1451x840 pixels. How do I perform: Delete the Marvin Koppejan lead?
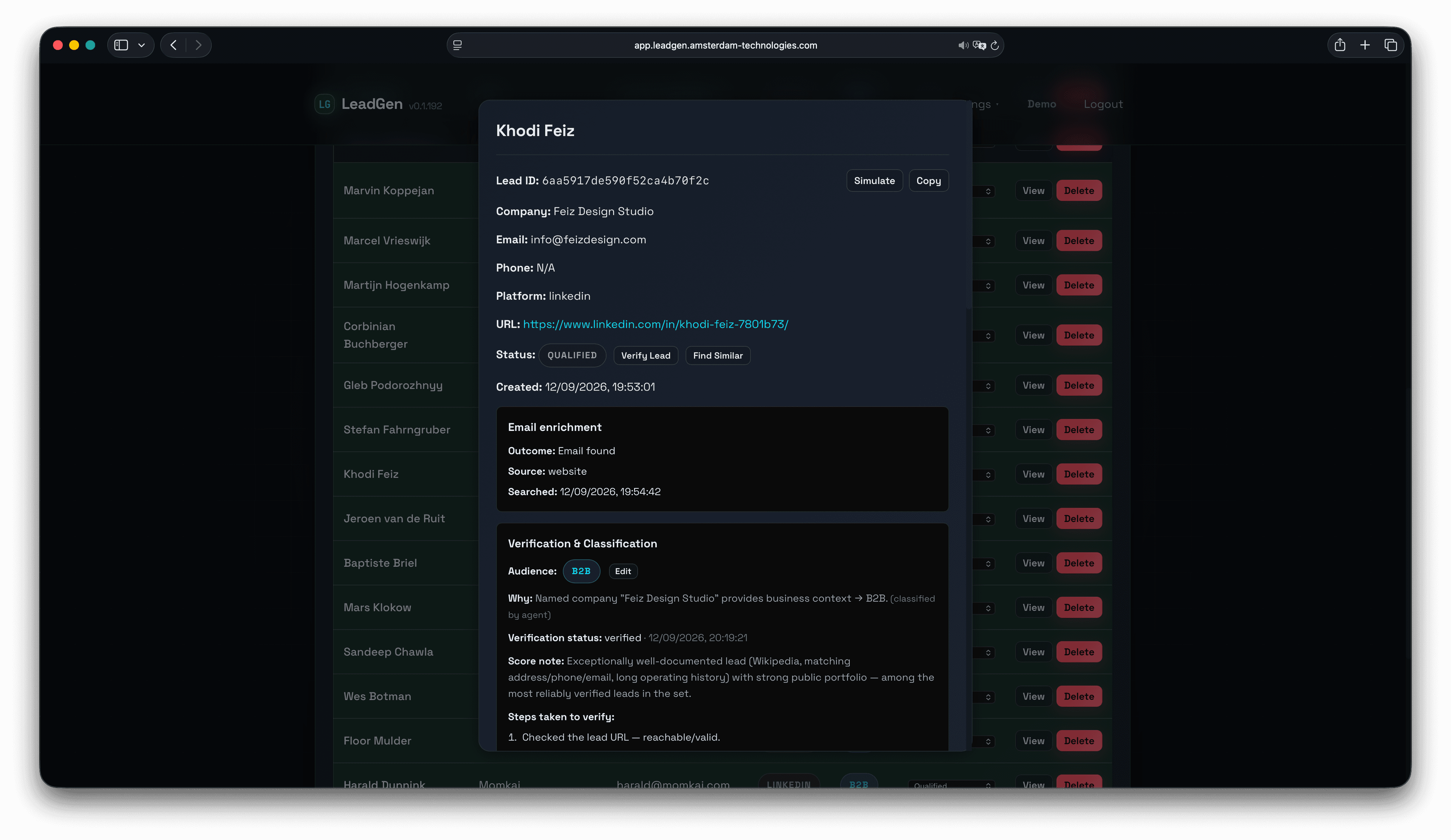coord(1078,190)
